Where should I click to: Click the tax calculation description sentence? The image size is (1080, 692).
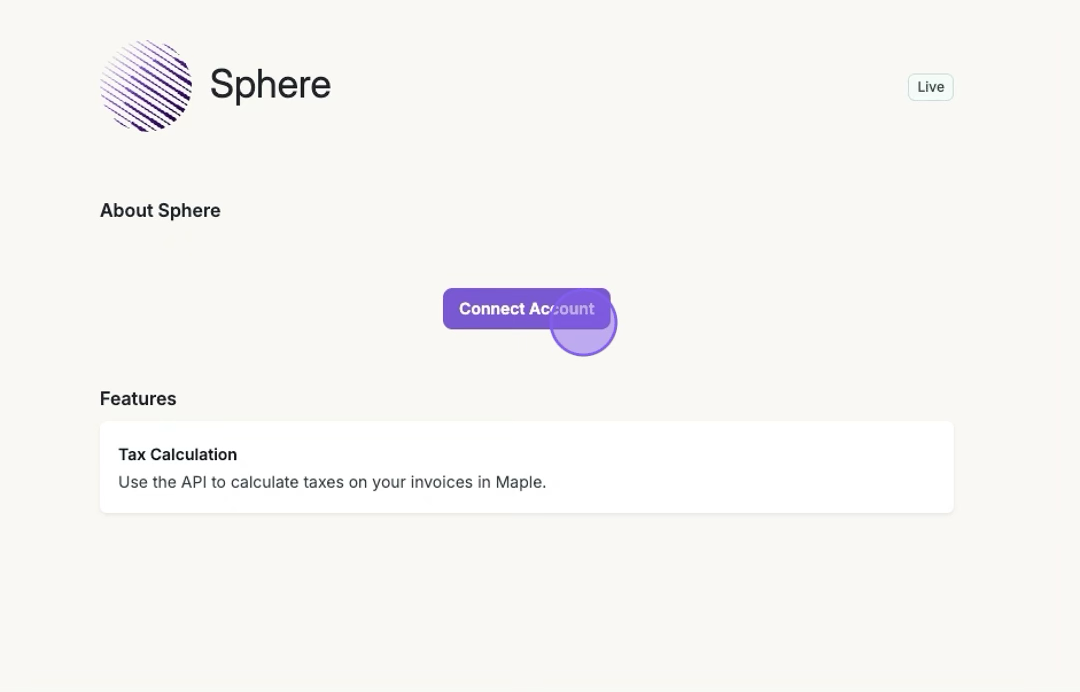(x=332, y=482)
